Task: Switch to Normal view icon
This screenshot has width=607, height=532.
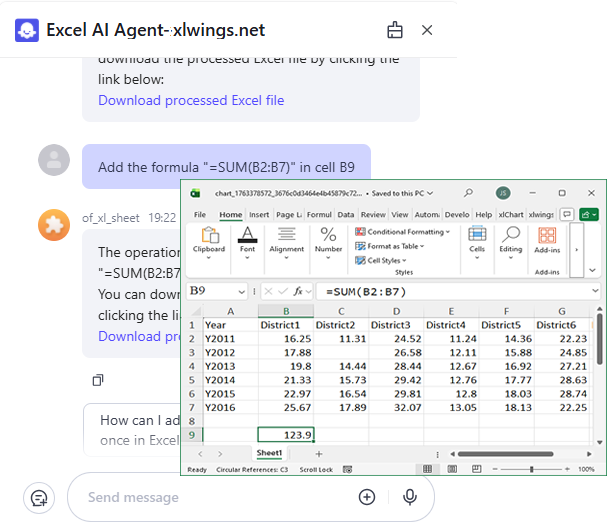Action: point(427,469)
